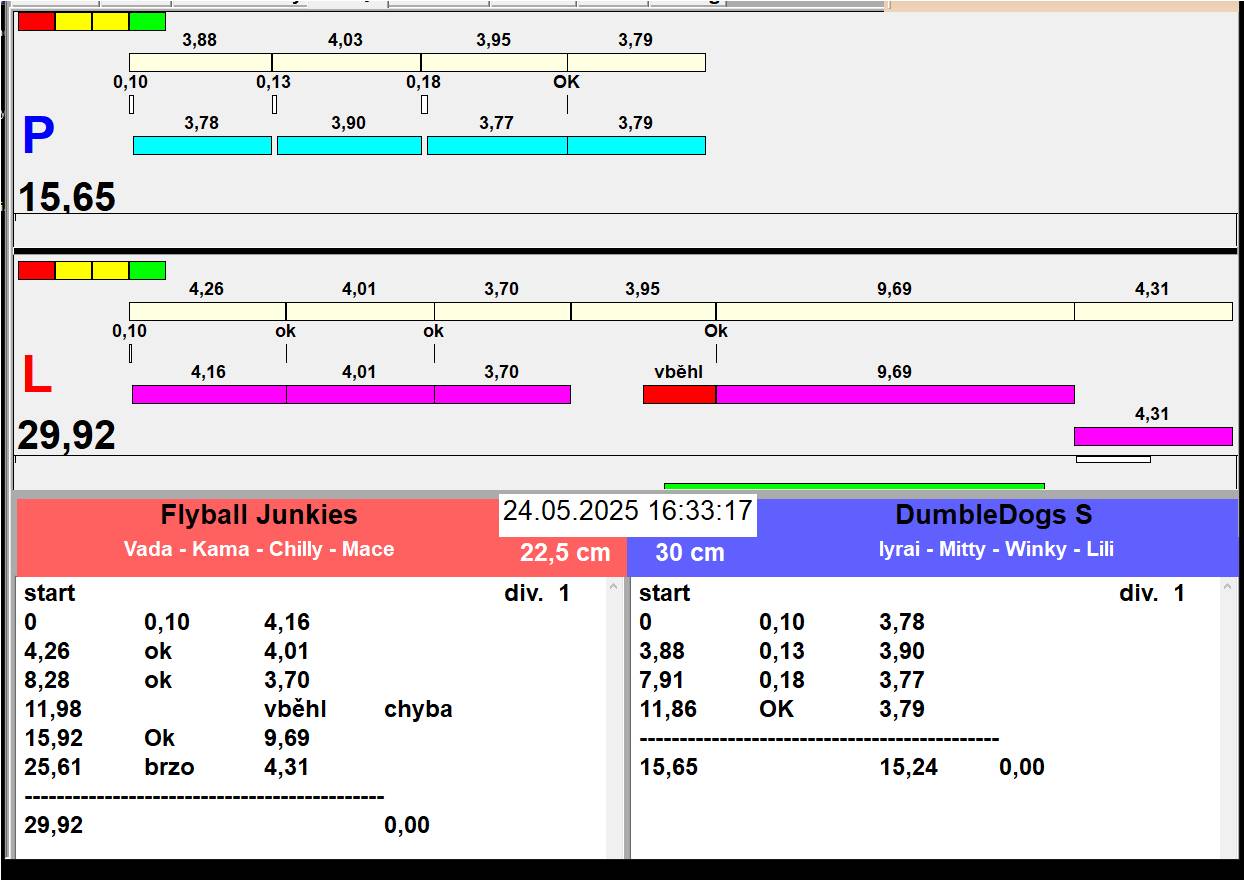Select the red L lane letter
The width and height of the screenshot is (1244, 880).
36,376
